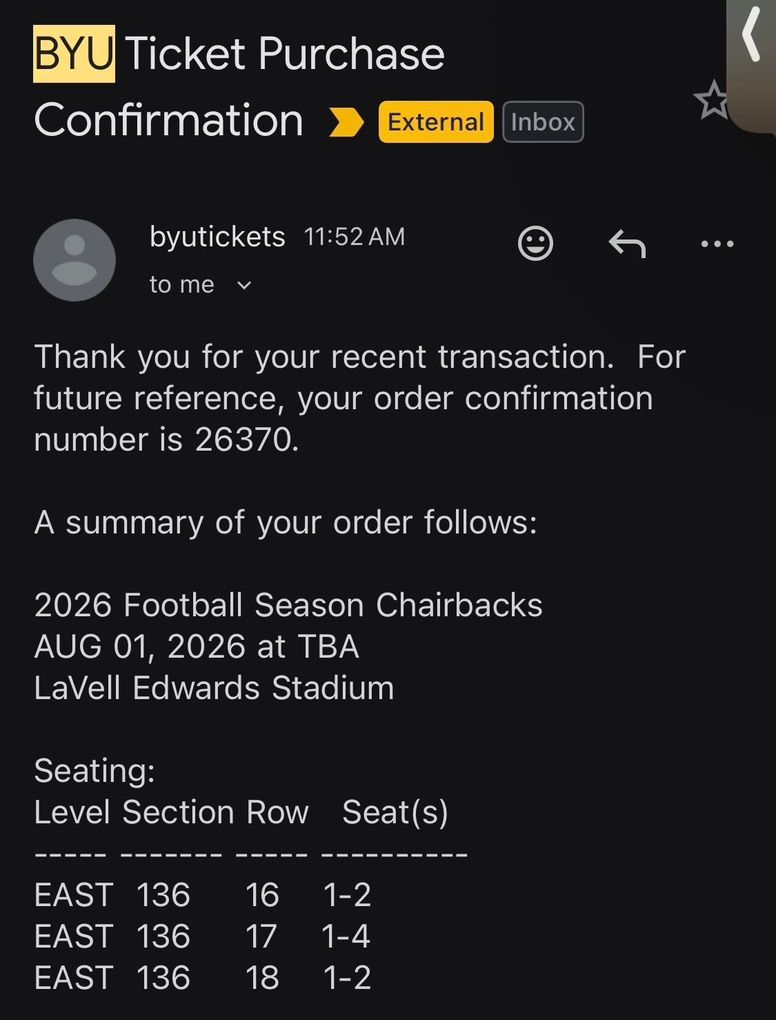Image resolution: width=776 pixels, height=1020 pixels.
Task: Tap the yellow External label
Action: click(435, 122)
